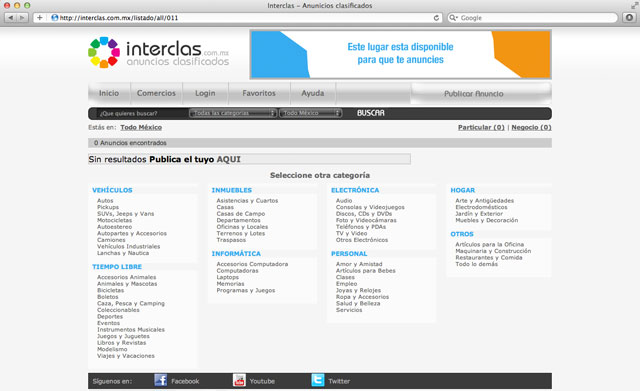The width and height of the screenshot is (640, 391).
Task: Select 'Instrumentos Musicales' subcategory
Action: click(131, 330)
